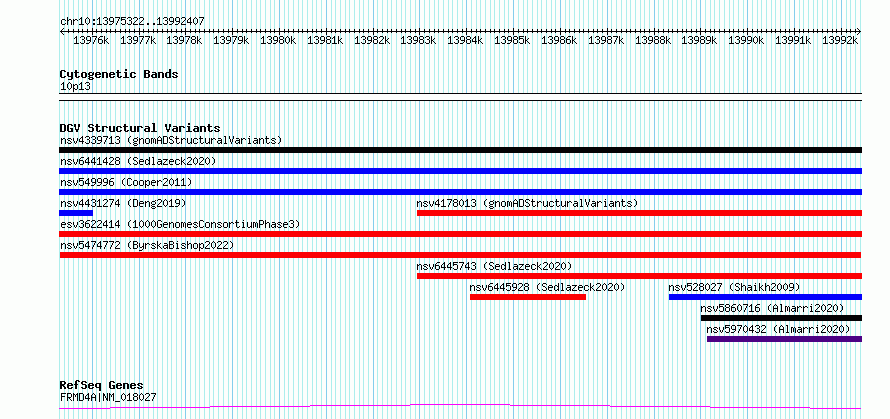Open the esv3622414 (1000GenomesConsortiumPhase3) label
The width and height of the screenshot is (890, 419).
point(180,224)
